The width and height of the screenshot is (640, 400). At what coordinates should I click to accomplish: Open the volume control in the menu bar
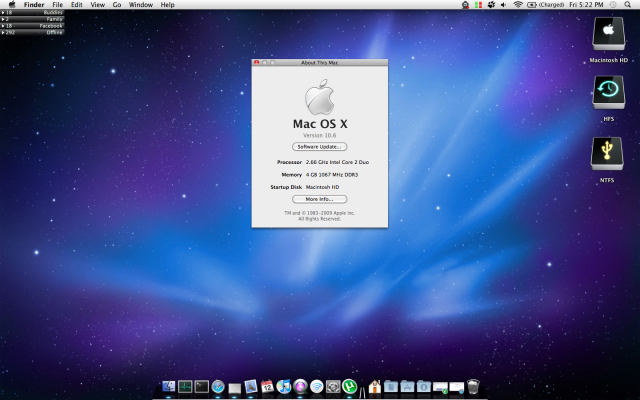pos(503,4)
